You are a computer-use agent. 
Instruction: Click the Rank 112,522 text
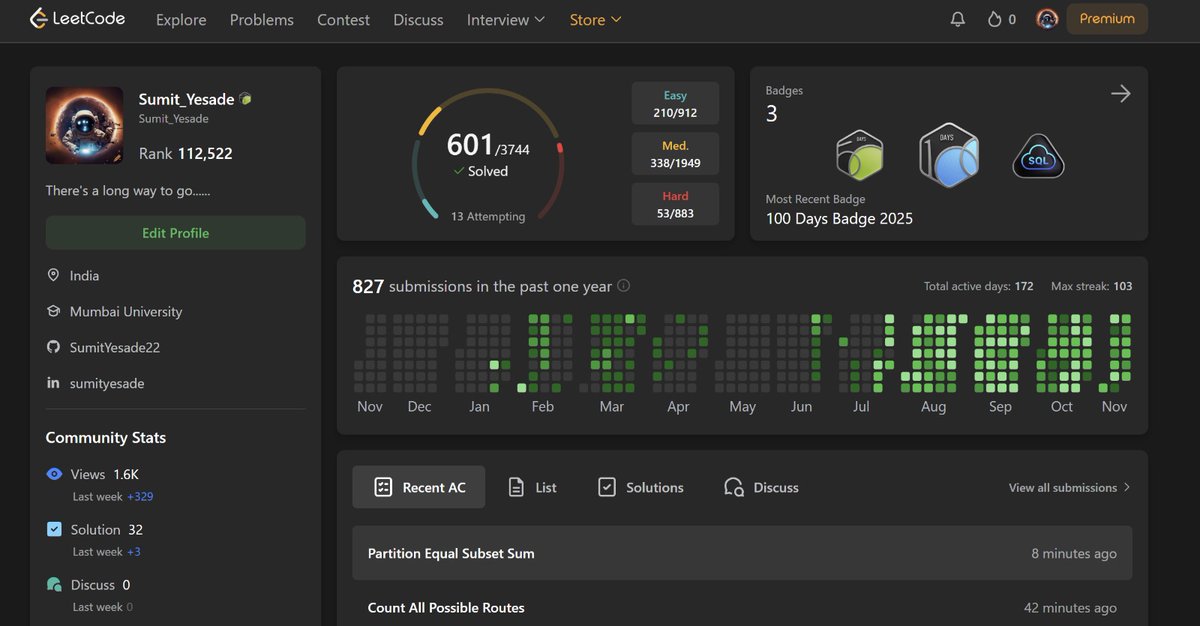point(186,153)
